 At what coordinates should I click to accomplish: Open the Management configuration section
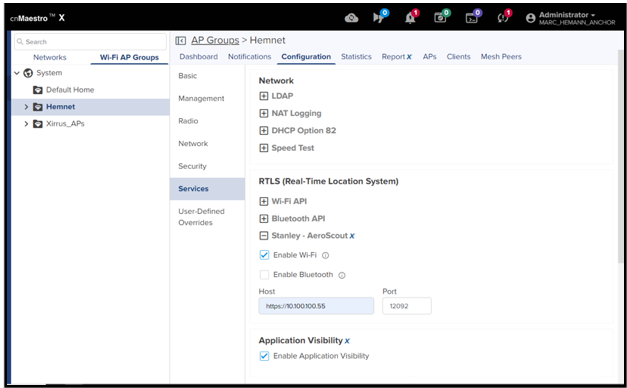[201, 98]
